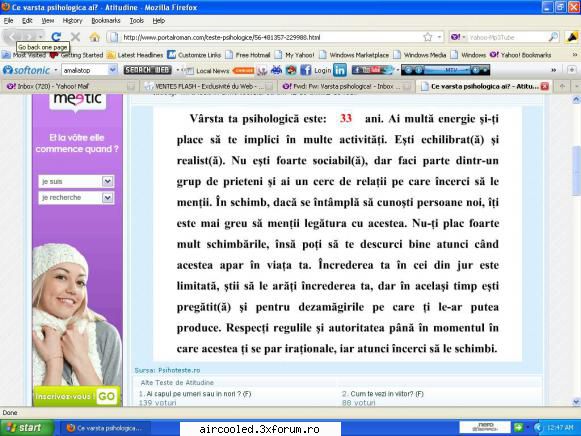Switch to Inbox (720) Yahoo! Mail tab
Image resolution: width=581 pixels, height=436 pixels.
point(69,86)
